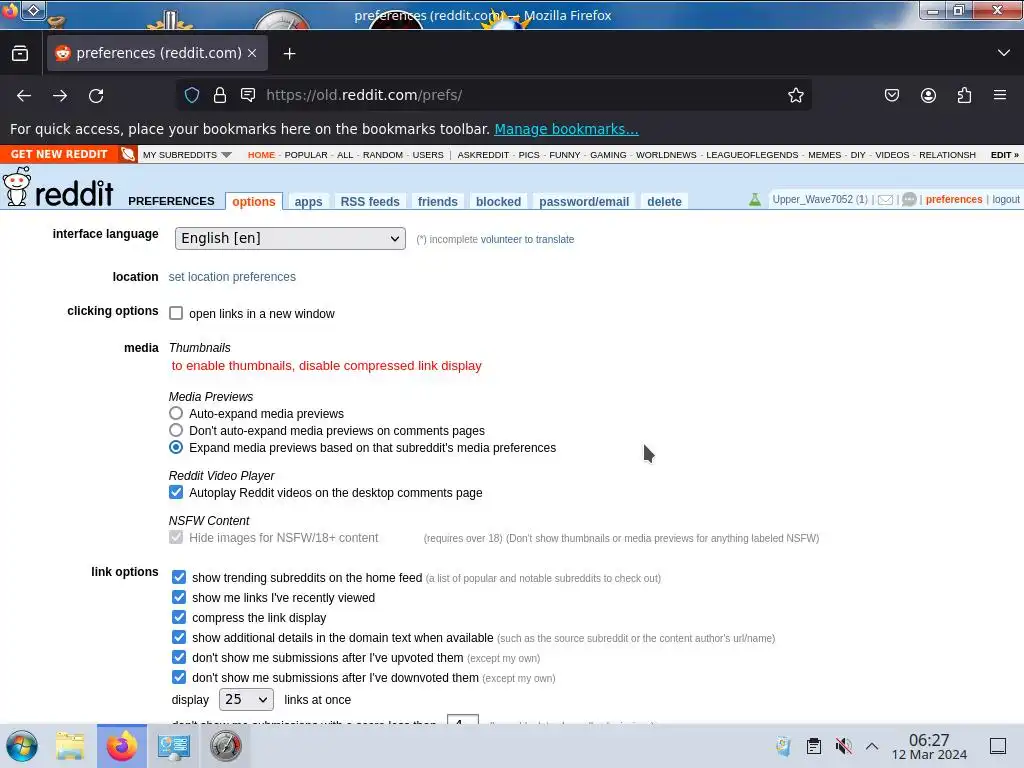Show site security padlock information
Image resolution: width=1024 pixels, height=768 pixels.
click(x=220, y=95)
